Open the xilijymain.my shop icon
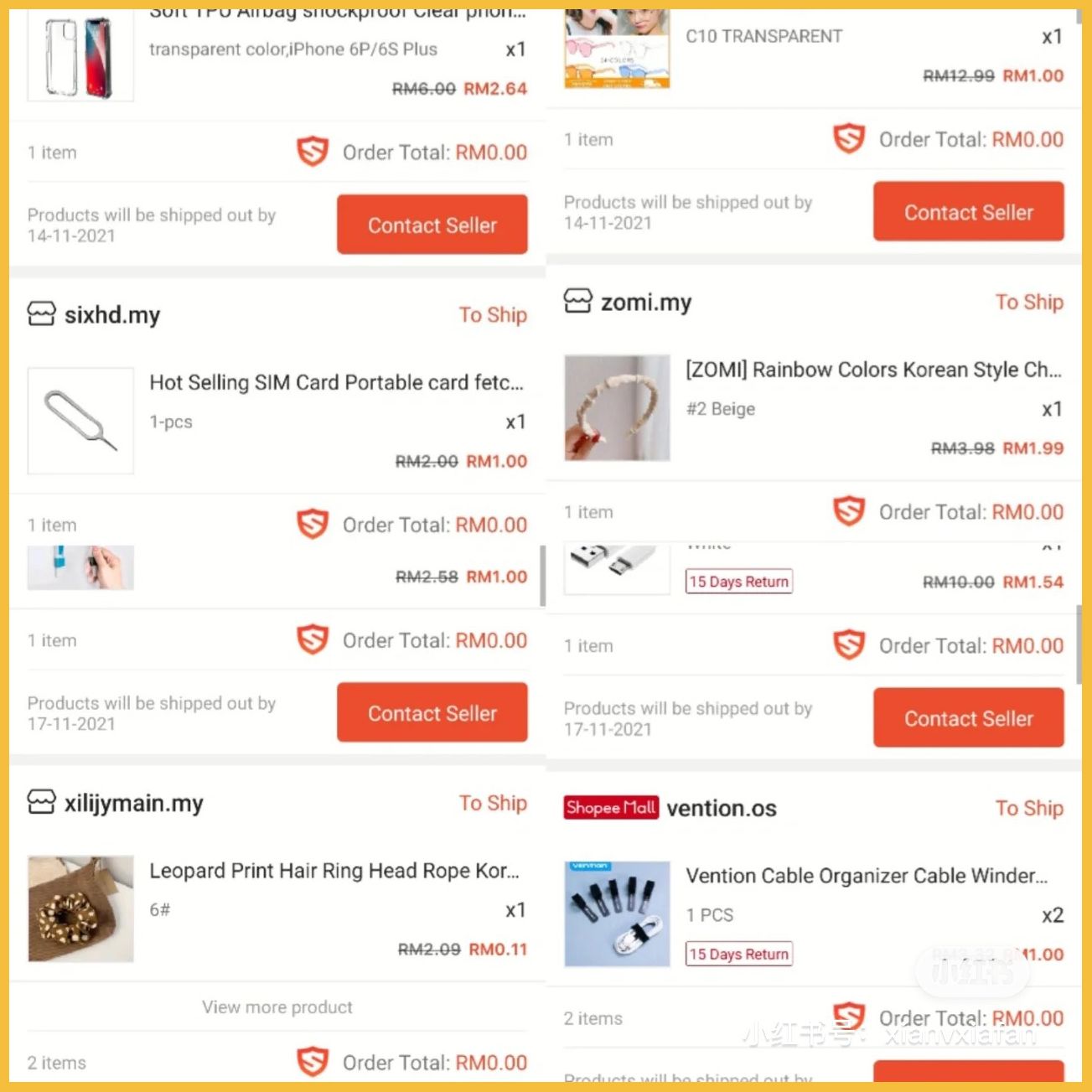 [x=41, y=802]
